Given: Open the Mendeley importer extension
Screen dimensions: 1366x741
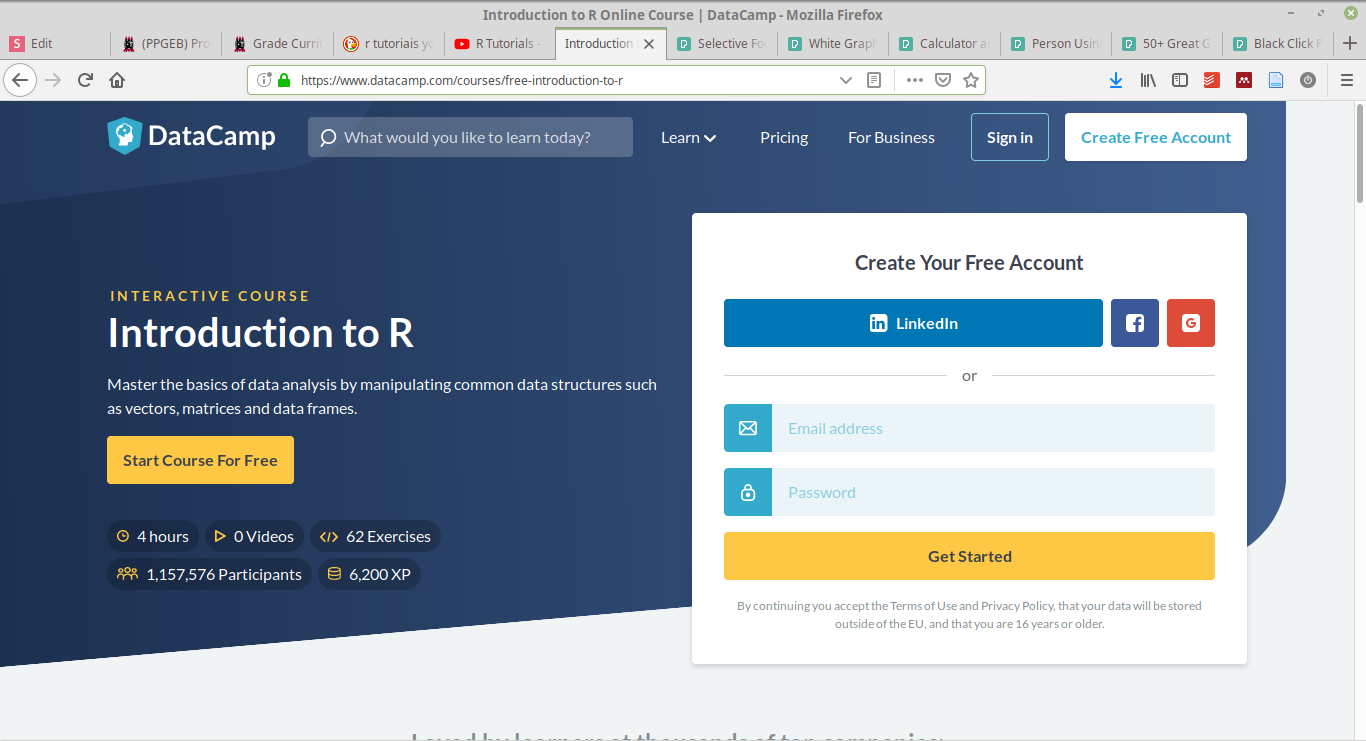Looking at the screenshot, I should (x=1244, y=80).
